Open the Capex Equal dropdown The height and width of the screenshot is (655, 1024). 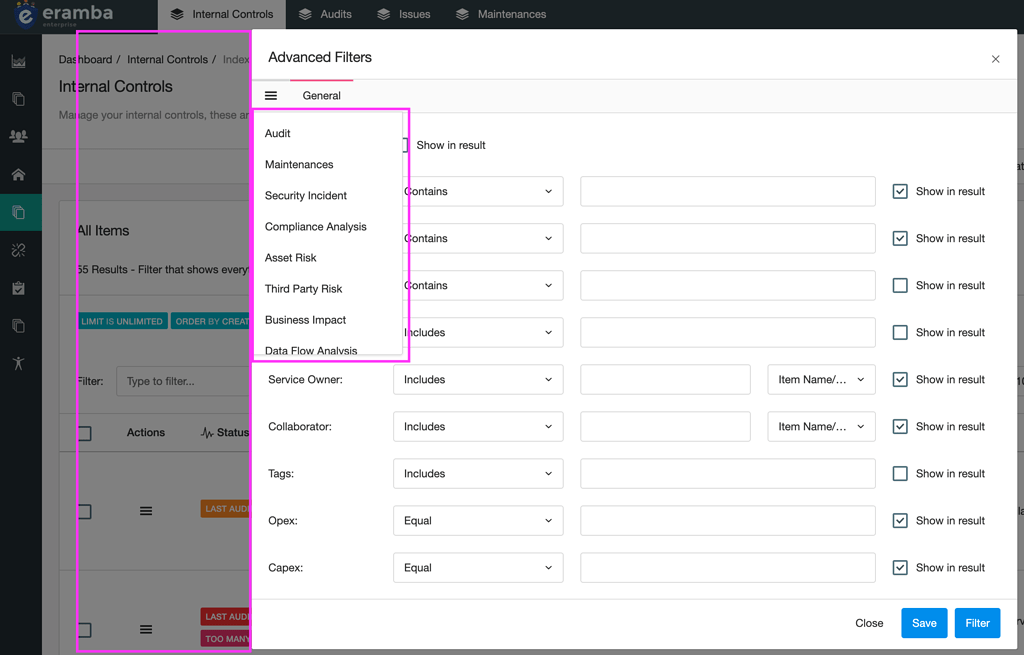478,567
